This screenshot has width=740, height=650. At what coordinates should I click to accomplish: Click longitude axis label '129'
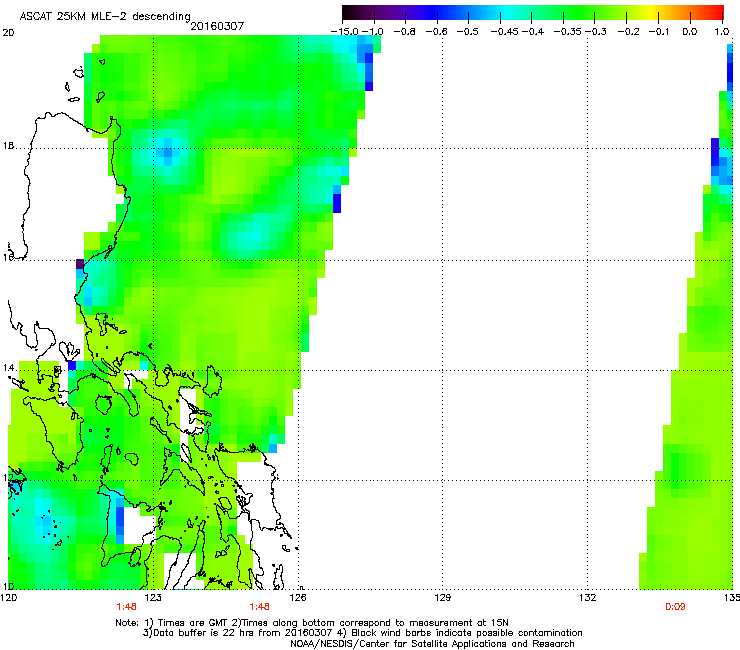click(443, 598)
